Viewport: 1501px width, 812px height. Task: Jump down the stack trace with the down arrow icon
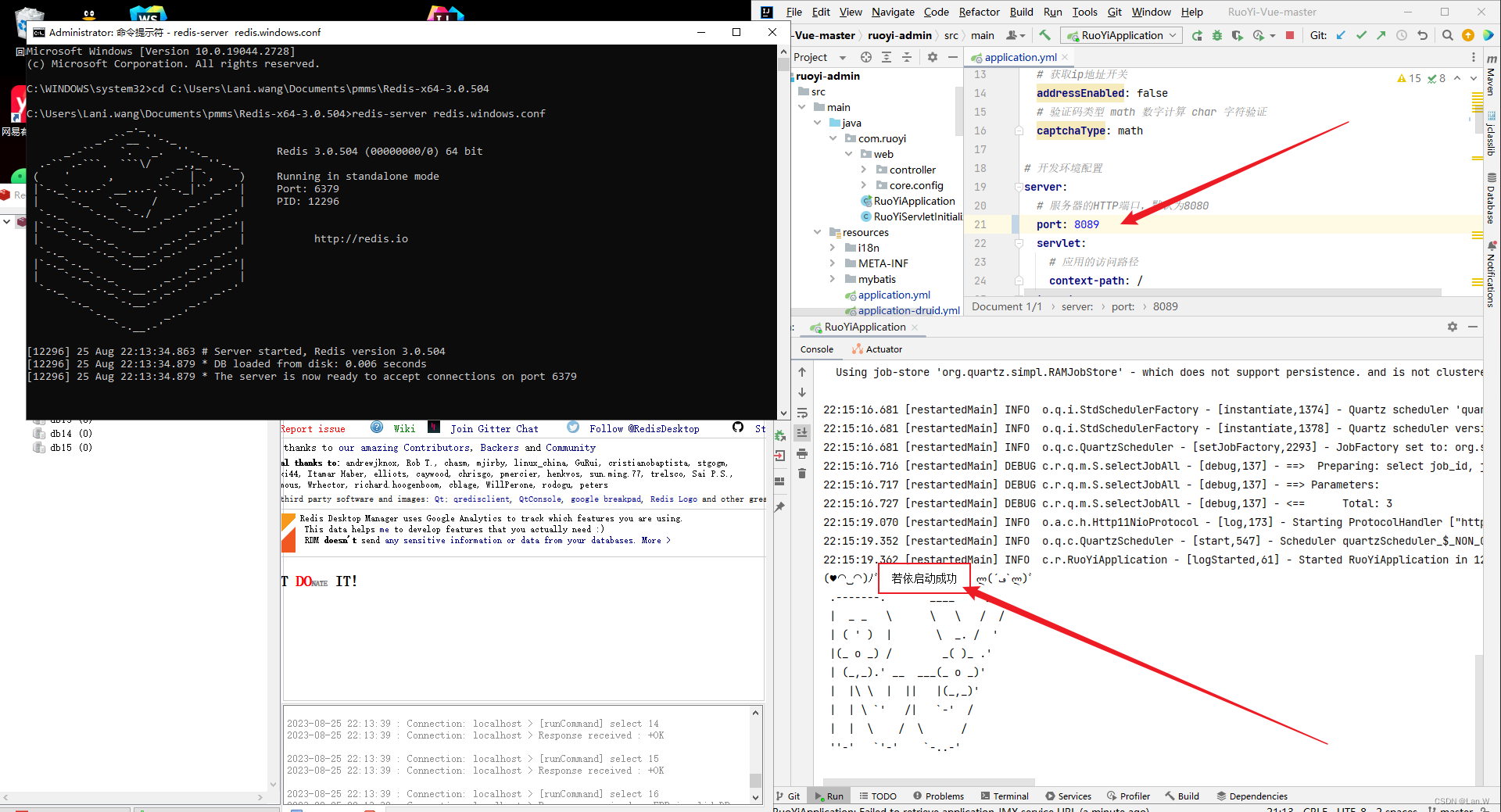pyautogui.click(x=802, y=392)
